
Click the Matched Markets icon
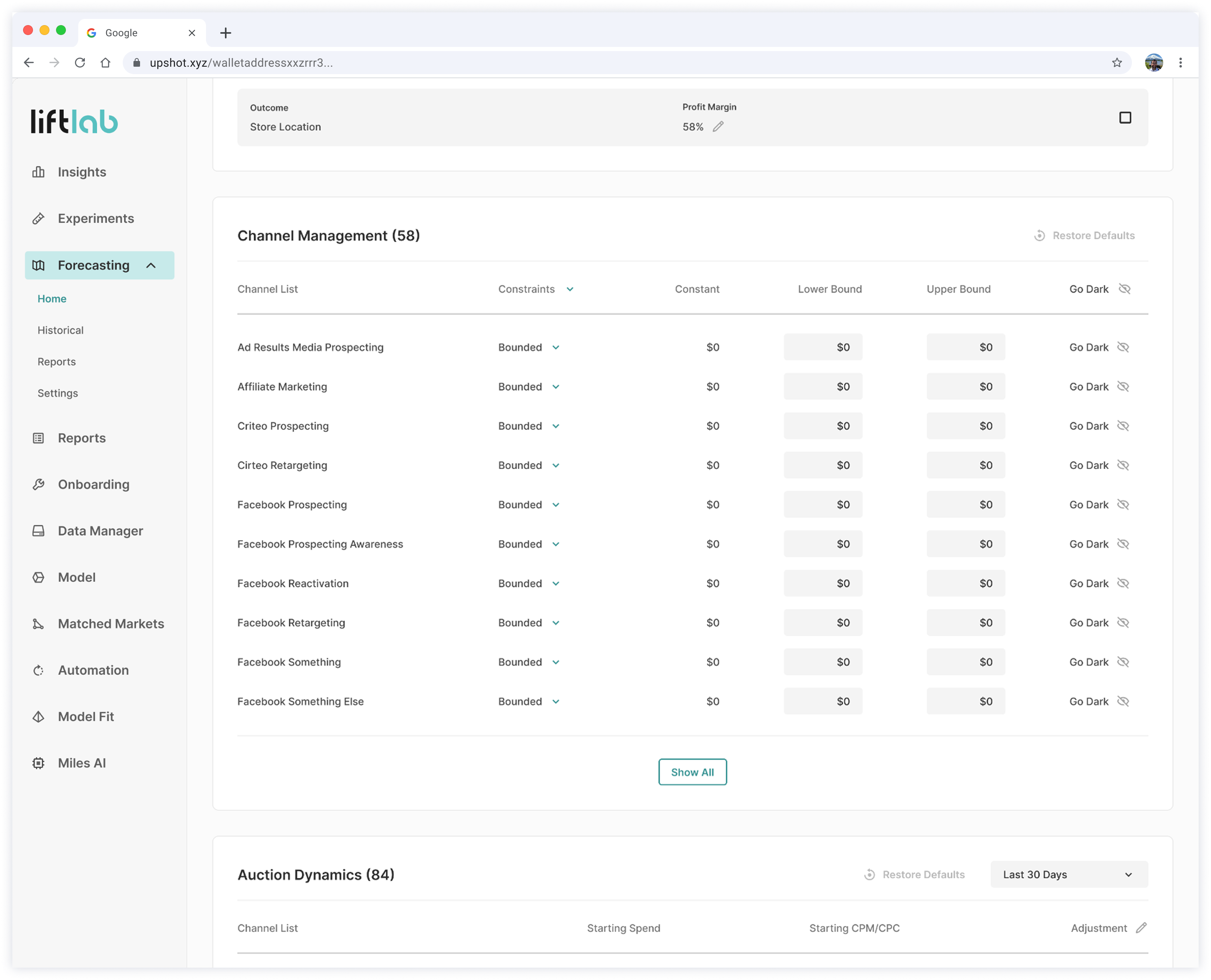(38, 624)
